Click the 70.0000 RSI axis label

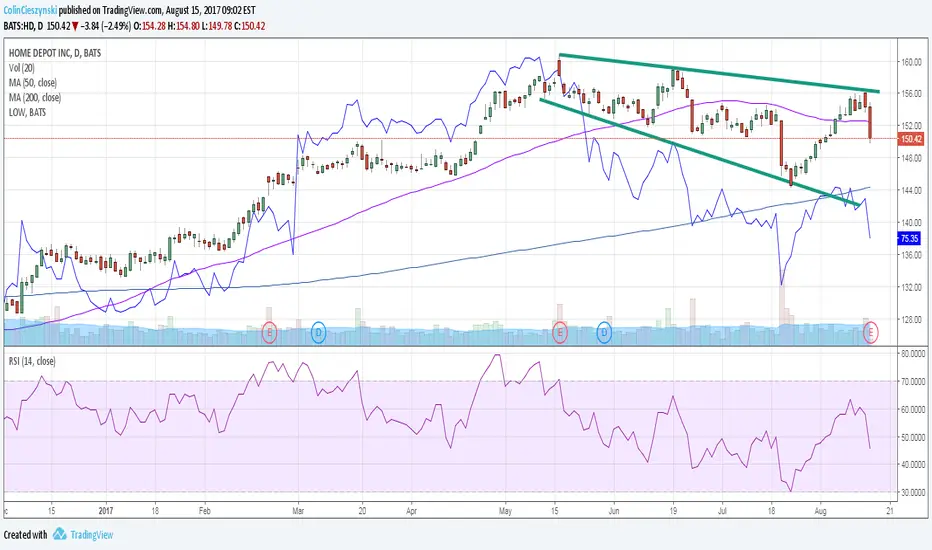tap(913, 381)
